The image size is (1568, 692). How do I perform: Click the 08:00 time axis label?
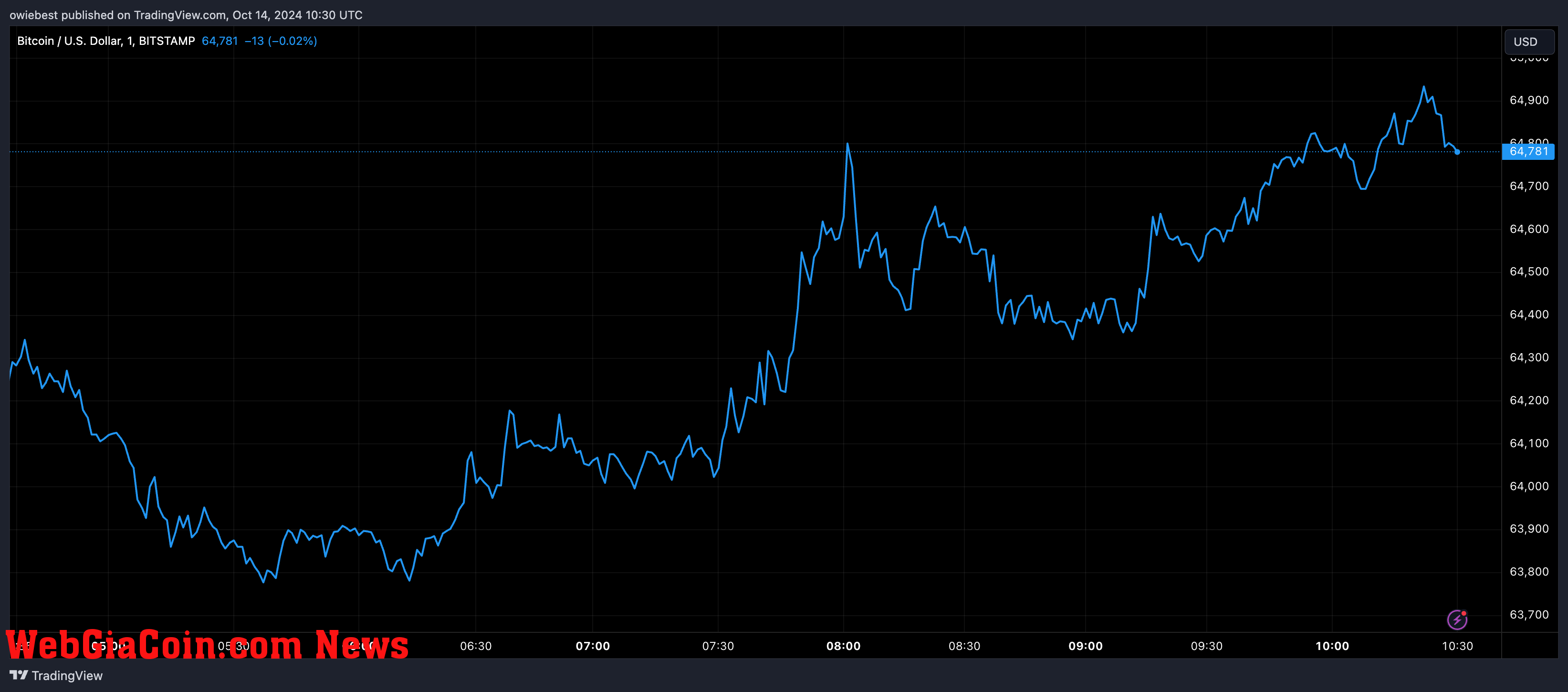click(x=843, y=646)
